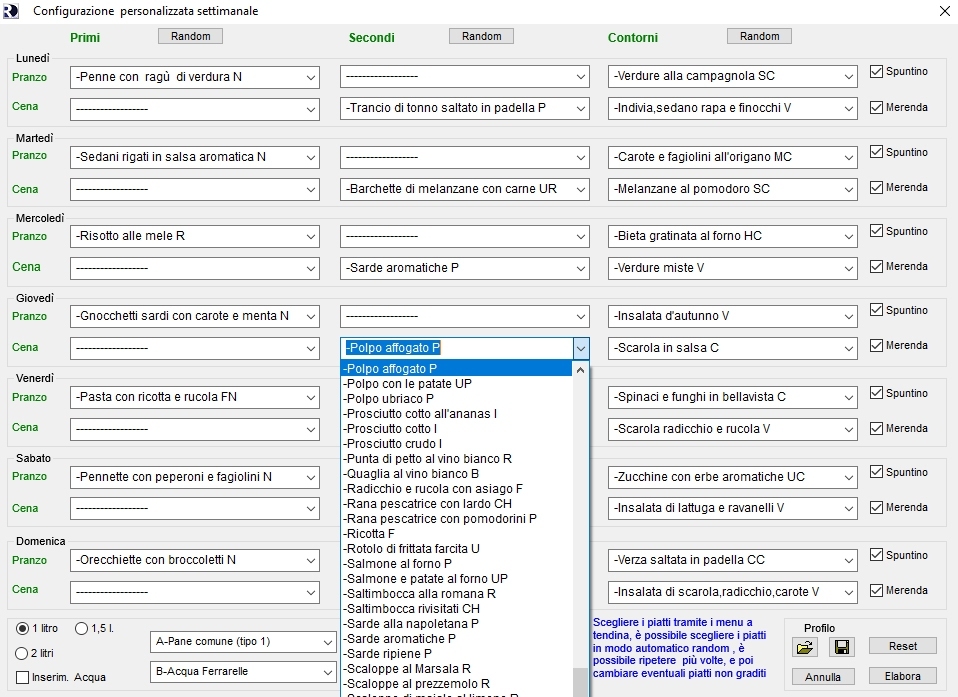The width and height of the screenshot is (958, 697).
Task: Uncheck Spuntino for Lunedì
Action: 876,71
